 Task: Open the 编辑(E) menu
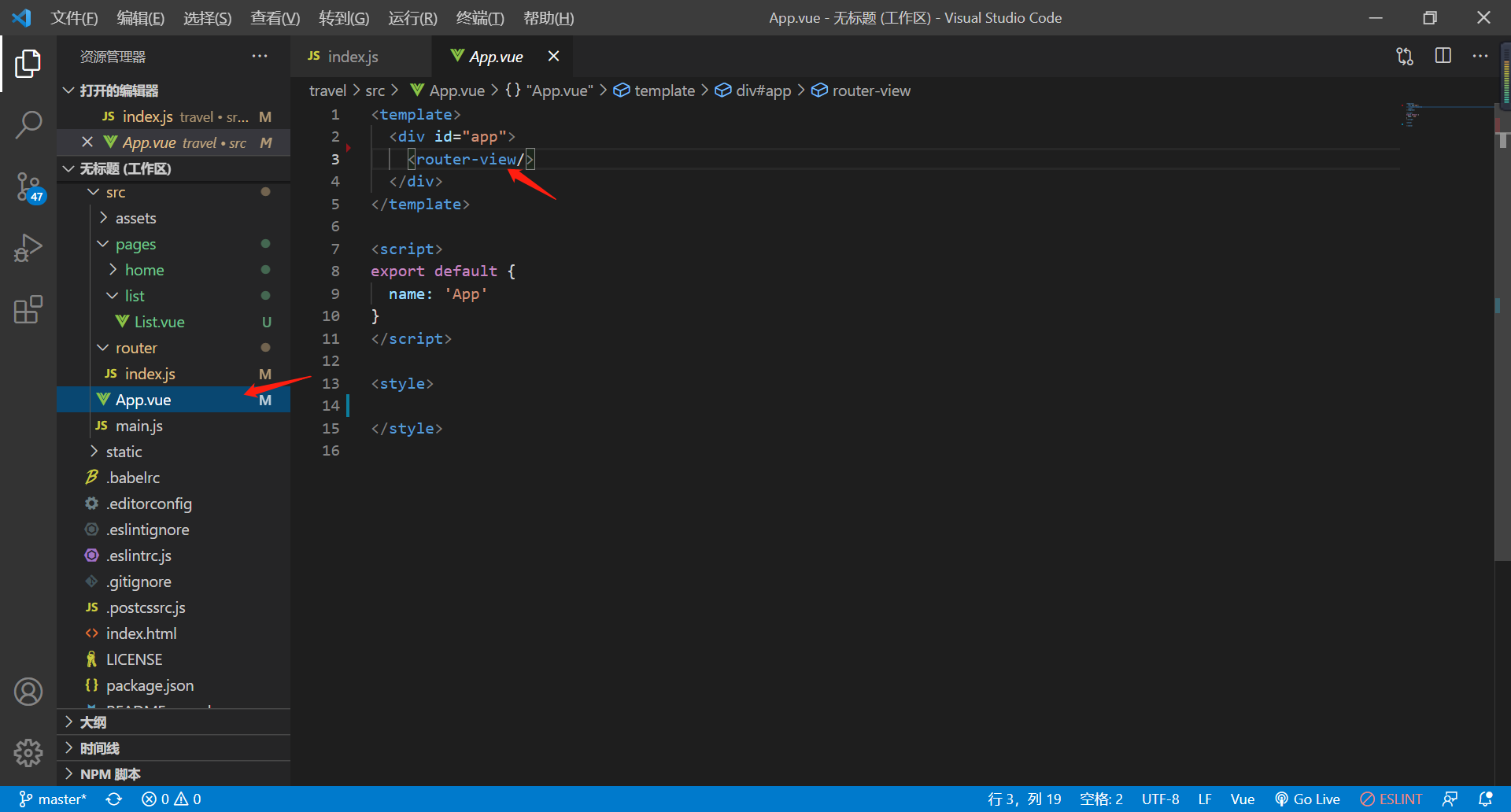coord(141,17)
